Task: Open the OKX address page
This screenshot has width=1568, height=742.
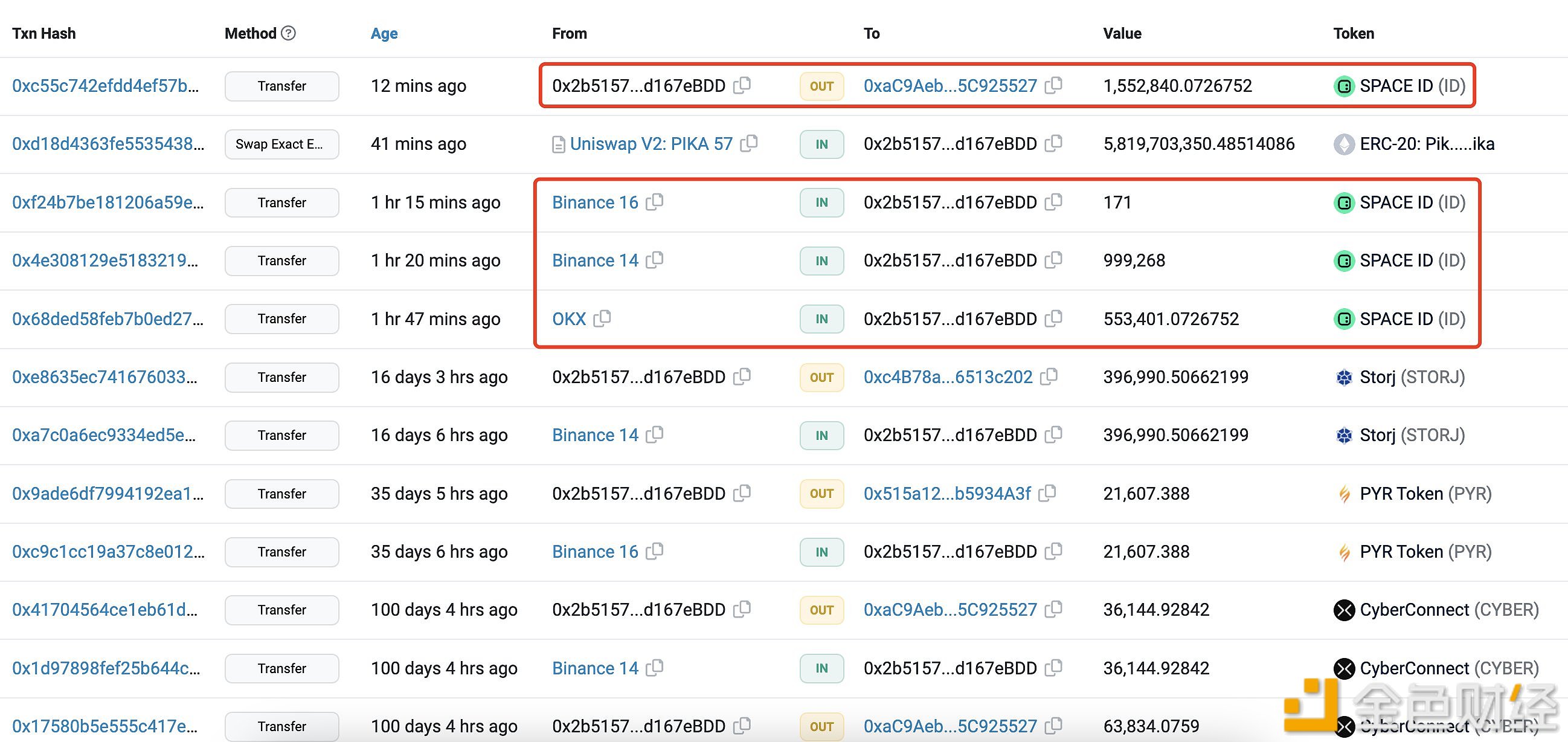Action: tap(568, 319)
